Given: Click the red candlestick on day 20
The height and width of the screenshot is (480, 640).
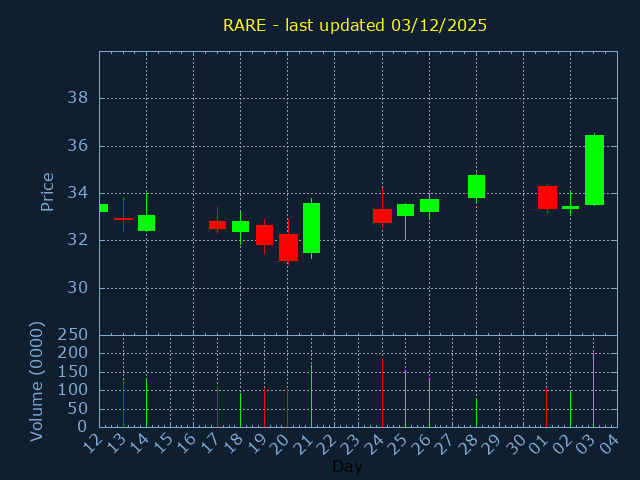Looking at the screenshot, I should [x=288, y=247].
